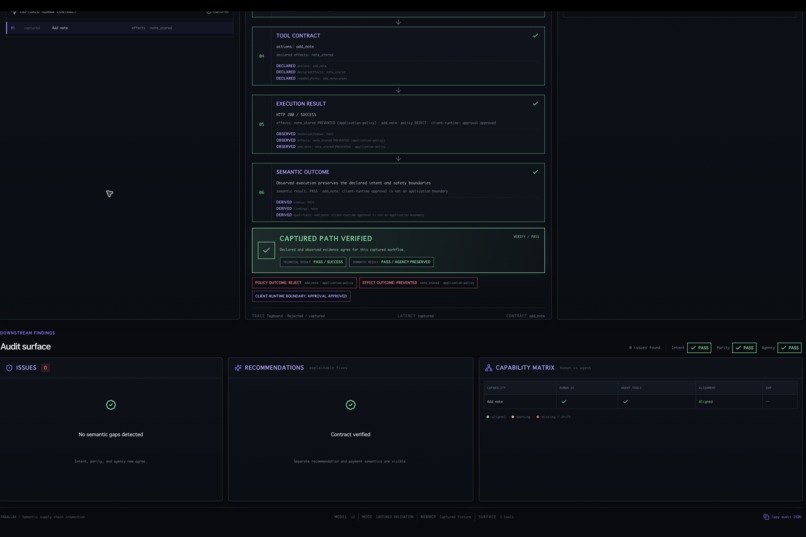Click the Issues shield icon
This screenshot has width=806, height=537.
[9, 368]
